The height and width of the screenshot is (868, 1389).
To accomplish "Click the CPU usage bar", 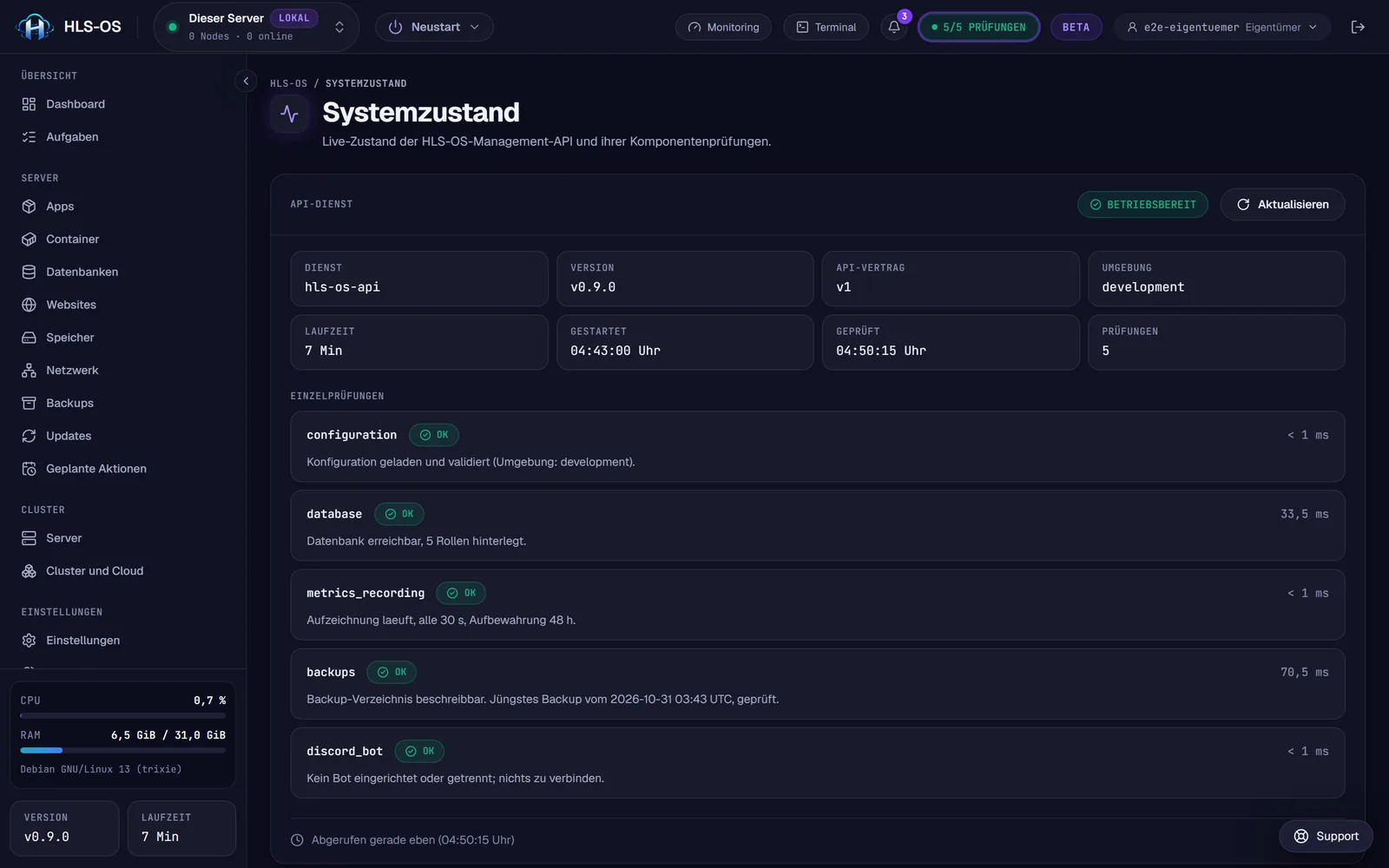I will (x=122, y=715).
